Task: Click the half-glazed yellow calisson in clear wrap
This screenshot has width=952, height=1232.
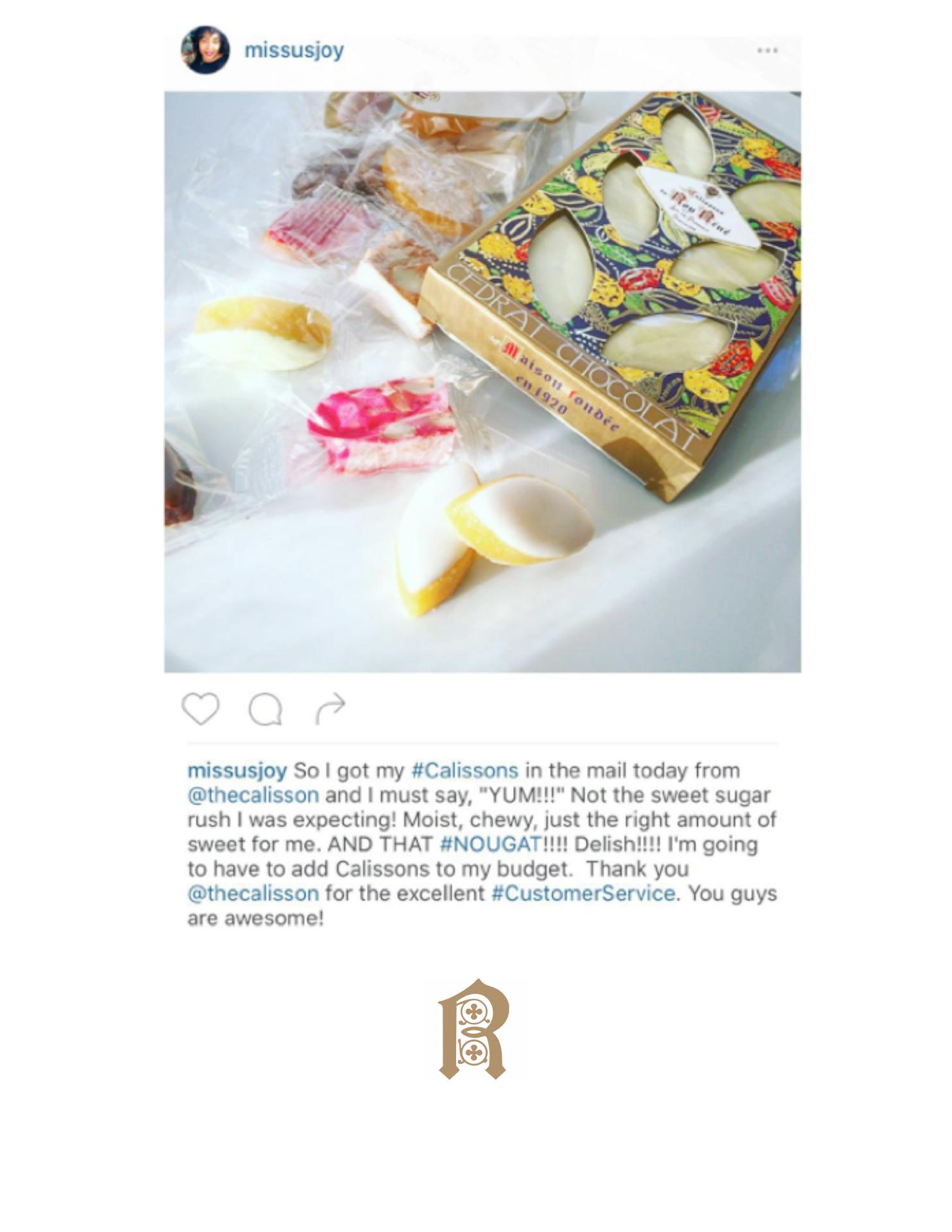Action: [262, 334]
